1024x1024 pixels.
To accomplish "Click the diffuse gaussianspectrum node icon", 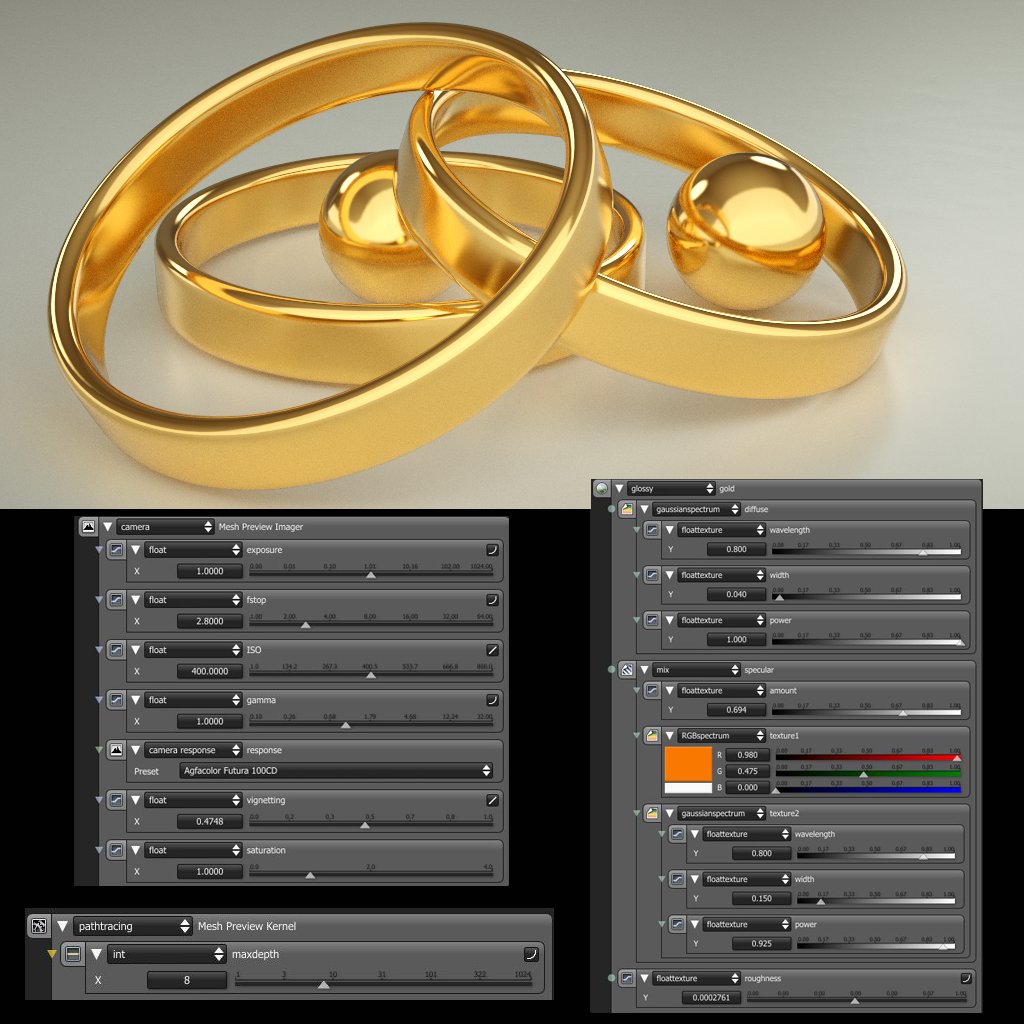I will 627,509.
